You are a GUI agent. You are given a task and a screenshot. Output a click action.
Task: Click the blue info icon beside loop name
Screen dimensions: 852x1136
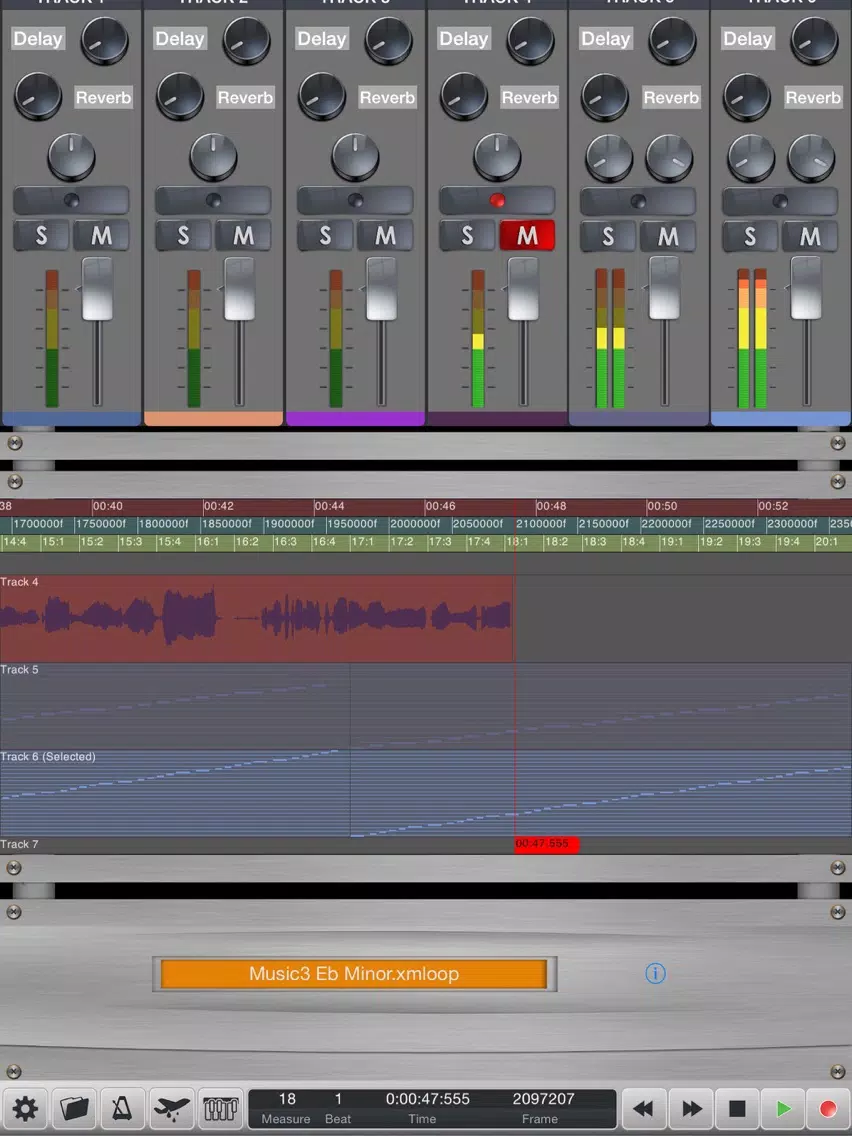[655, 973]
